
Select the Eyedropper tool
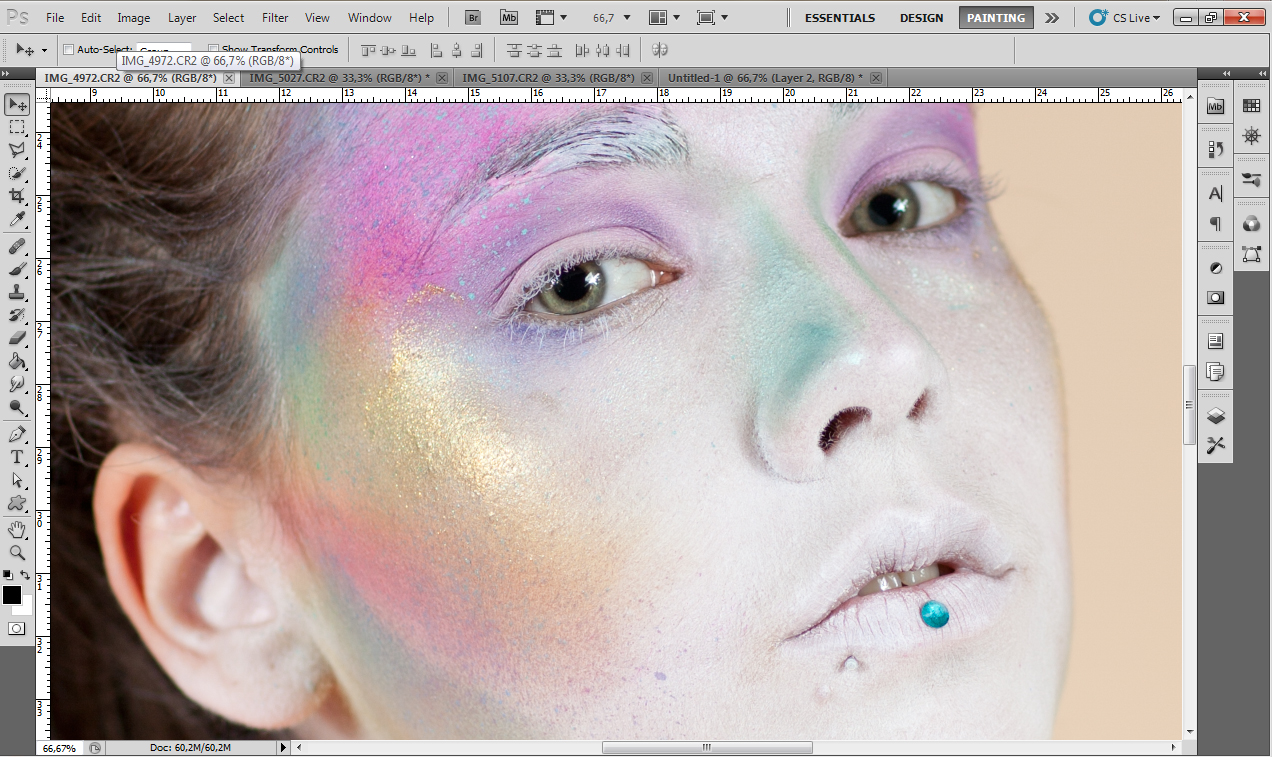coord(17,219)
